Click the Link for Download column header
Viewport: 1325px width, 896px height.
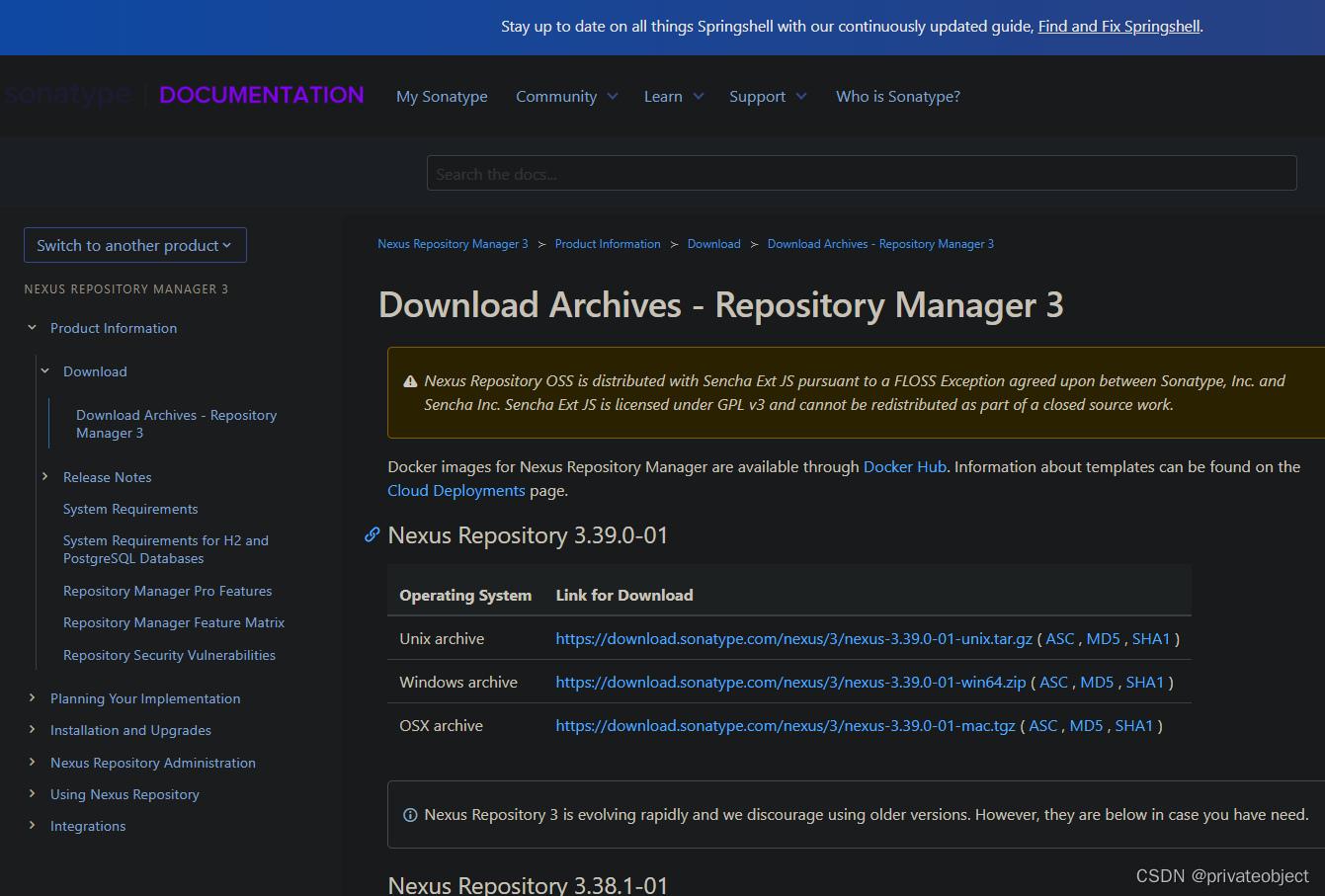pyautogui.click(x=624, y=595)
